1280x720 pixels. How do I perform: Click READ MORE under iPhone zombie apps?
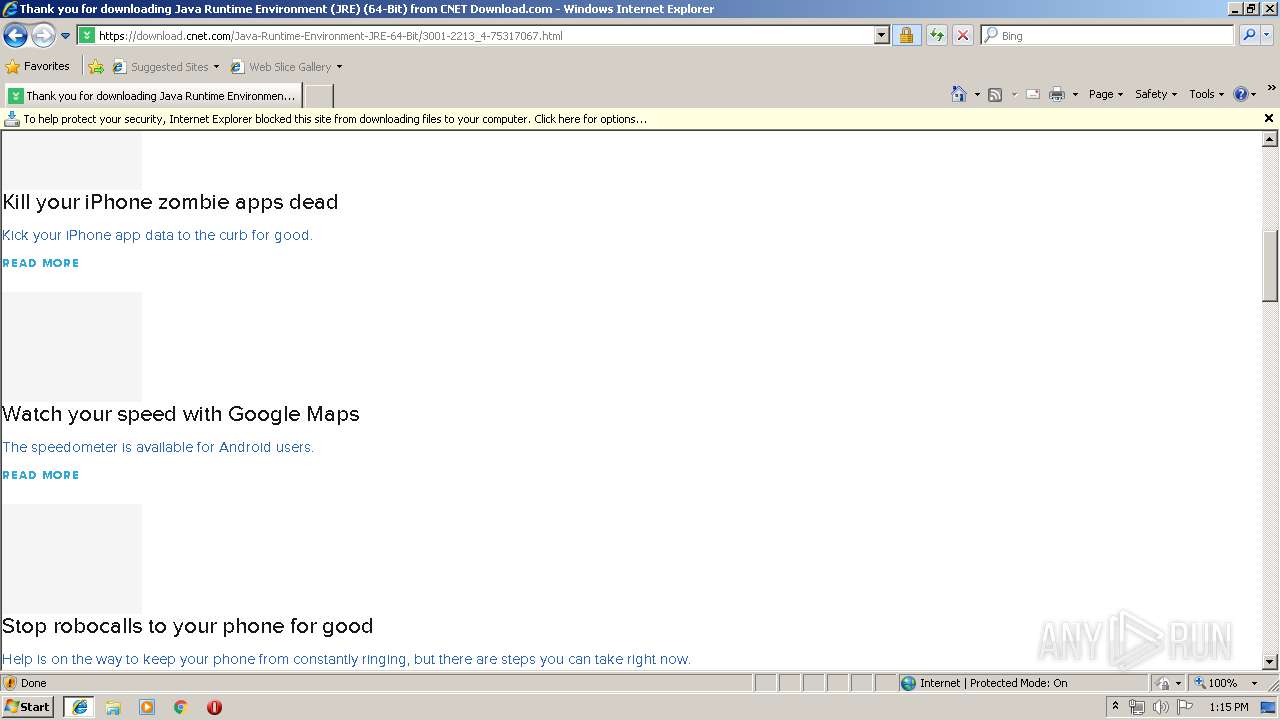pyautogui.click(x=40, y=263)
